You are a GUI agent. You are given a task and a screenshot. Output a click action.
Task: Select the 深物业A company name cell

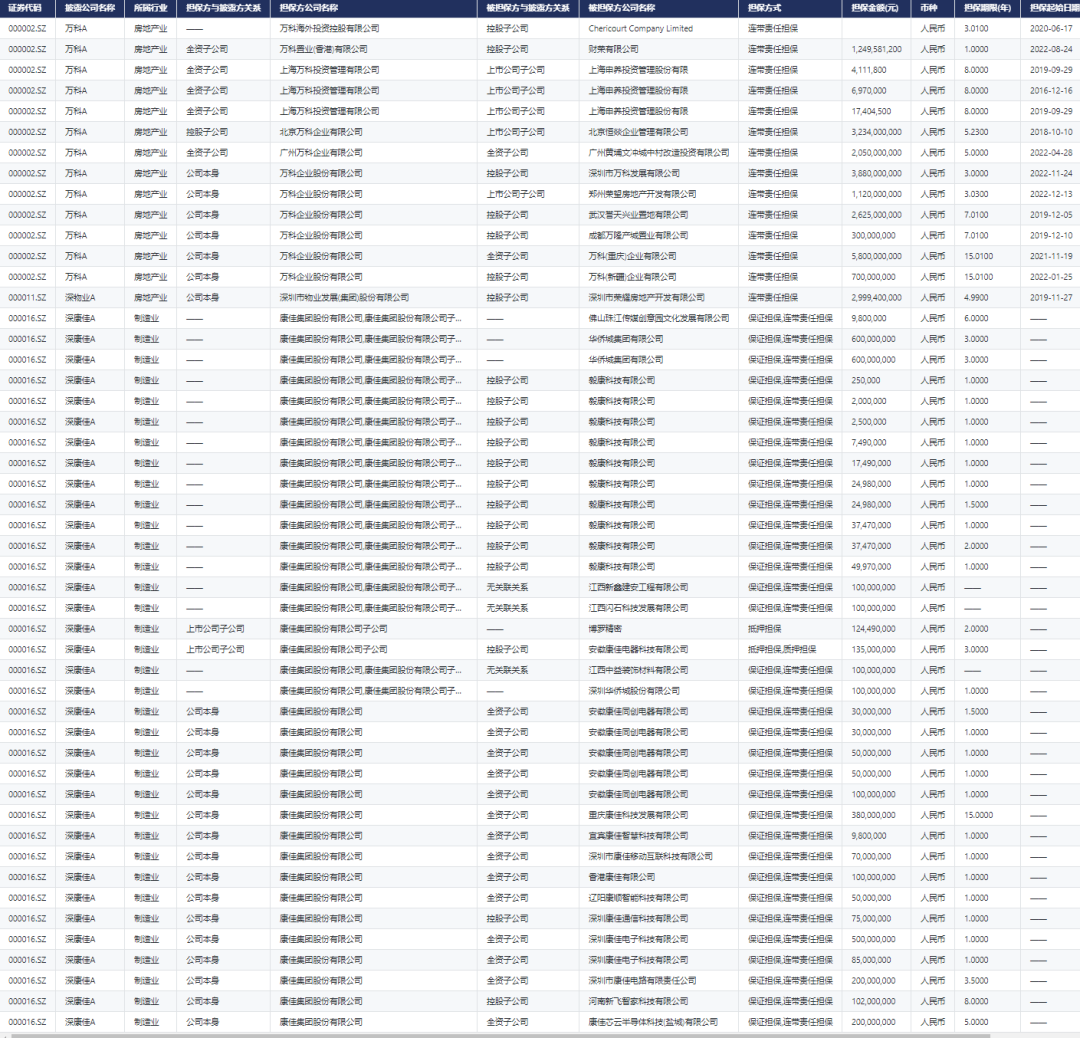point(80,298)
